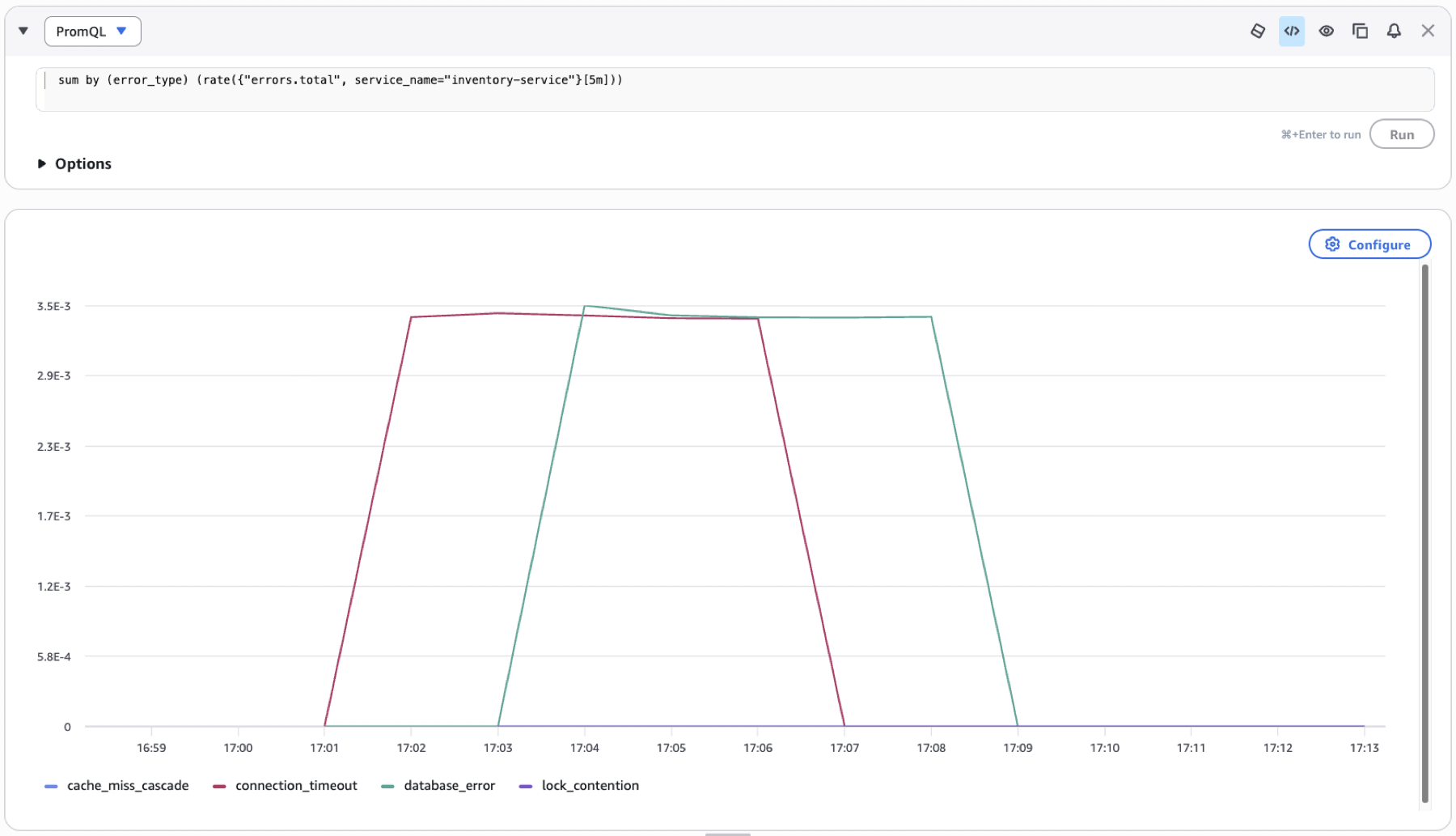Click the database_error legend color swatch

(x=387, y=786)
